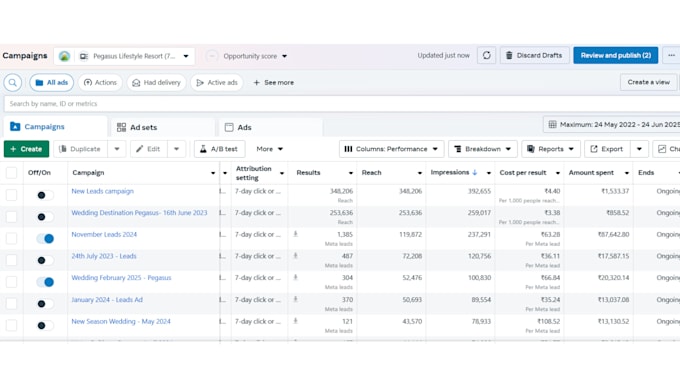Click the Impressions sort arrow icon
This screenshot has height=383, width=680.
475,172
